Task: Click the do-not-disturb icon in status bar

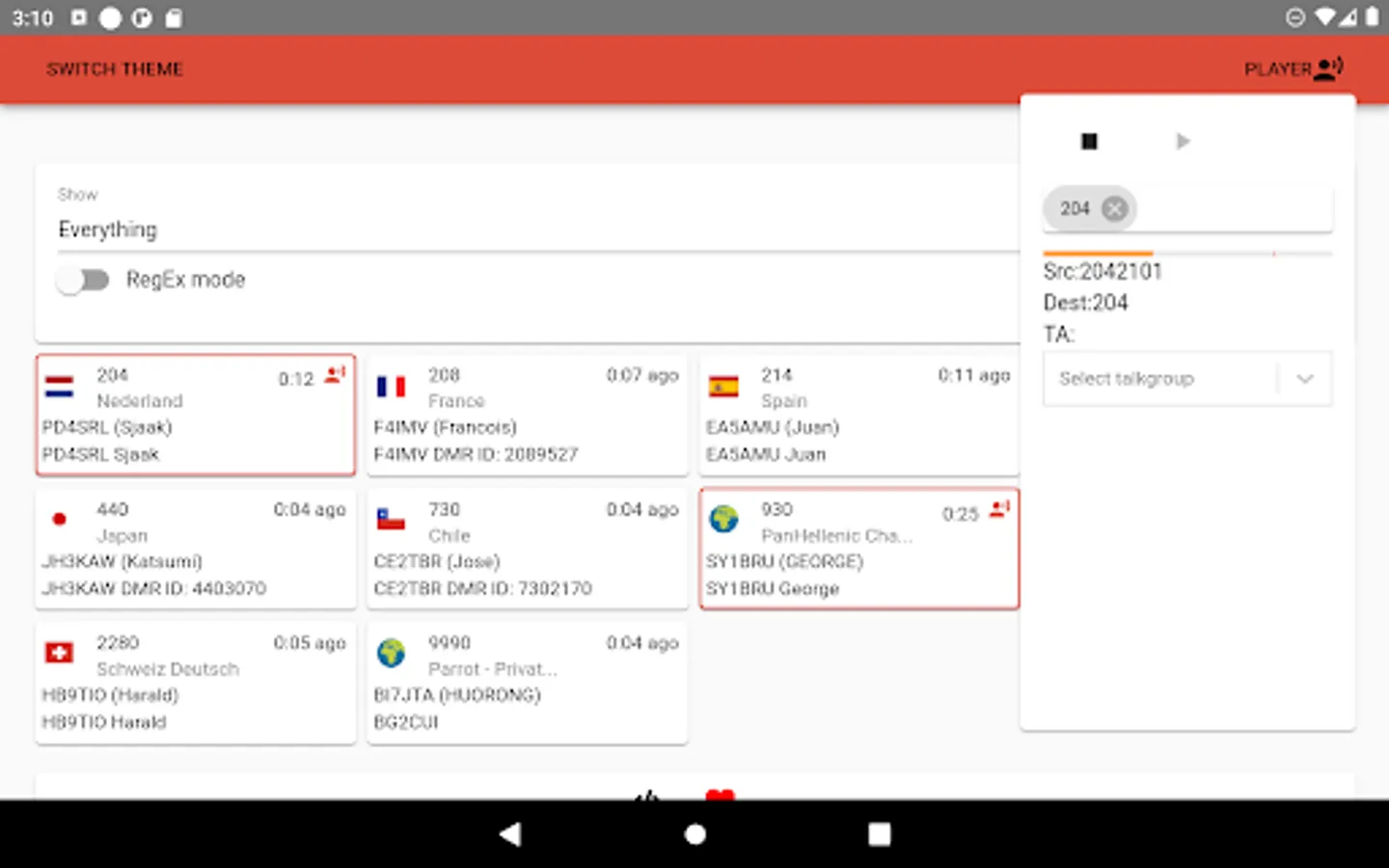Action: (1295, 17)
